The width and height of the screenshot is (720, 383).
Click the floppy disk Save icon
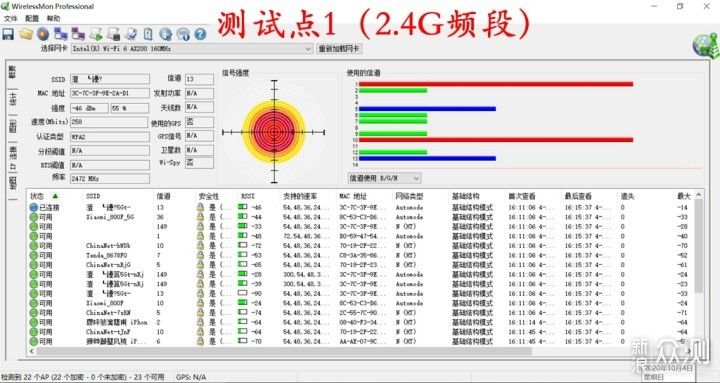[8, 34]
